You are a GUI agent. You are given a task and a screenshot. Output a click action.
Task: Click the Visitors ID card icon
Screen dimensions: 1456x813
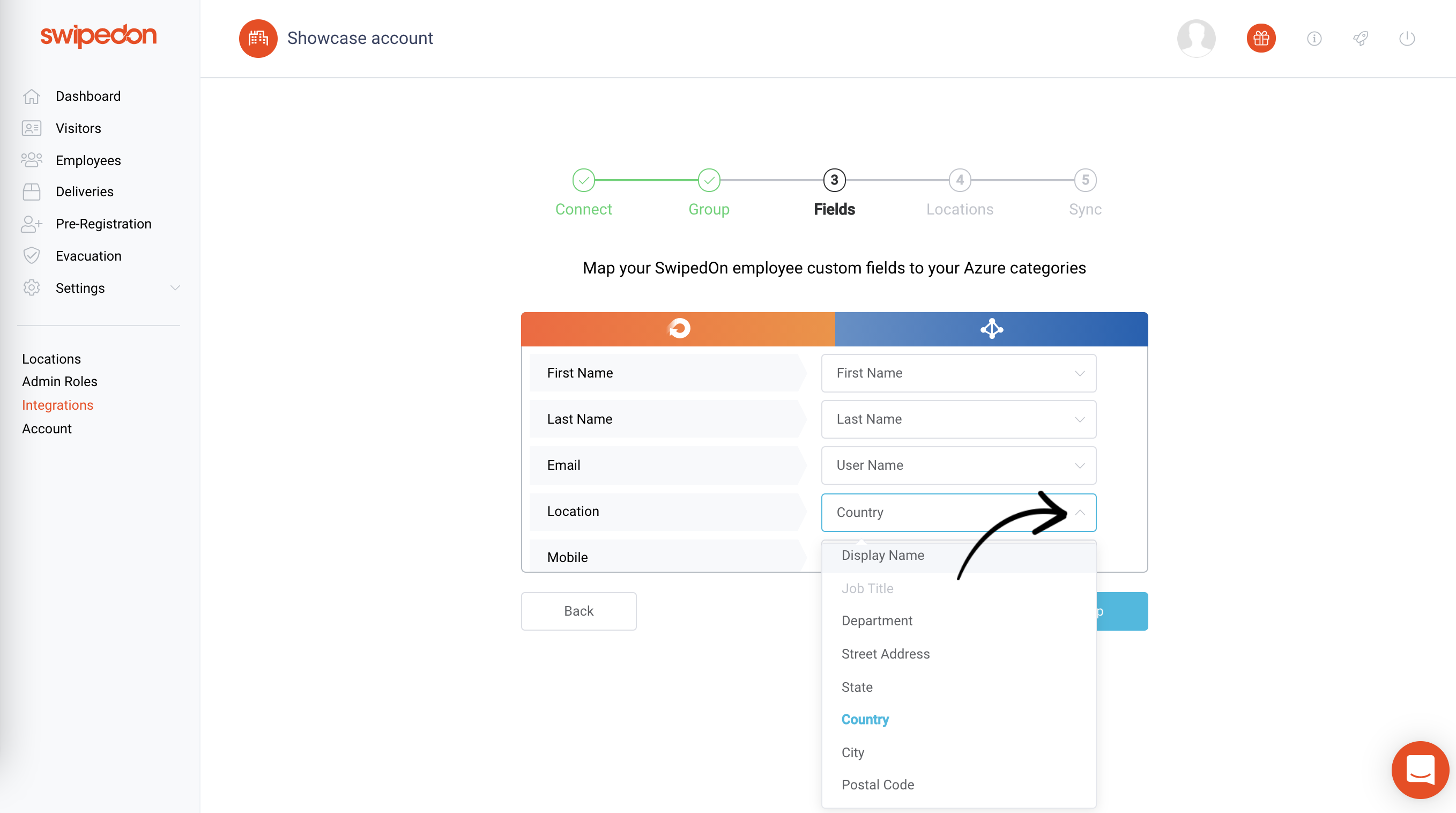32,128
